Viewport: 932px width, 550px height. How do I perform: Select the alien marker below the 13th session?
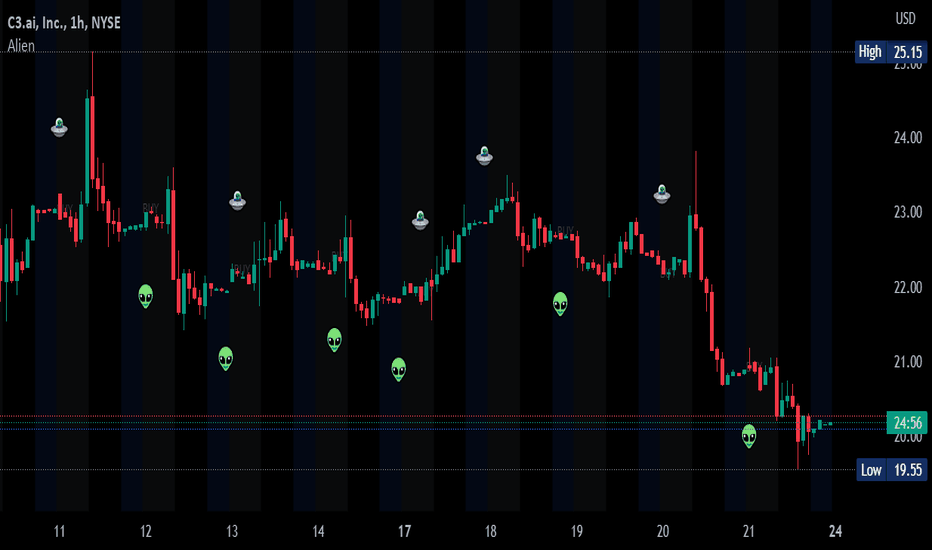[225, 359]
